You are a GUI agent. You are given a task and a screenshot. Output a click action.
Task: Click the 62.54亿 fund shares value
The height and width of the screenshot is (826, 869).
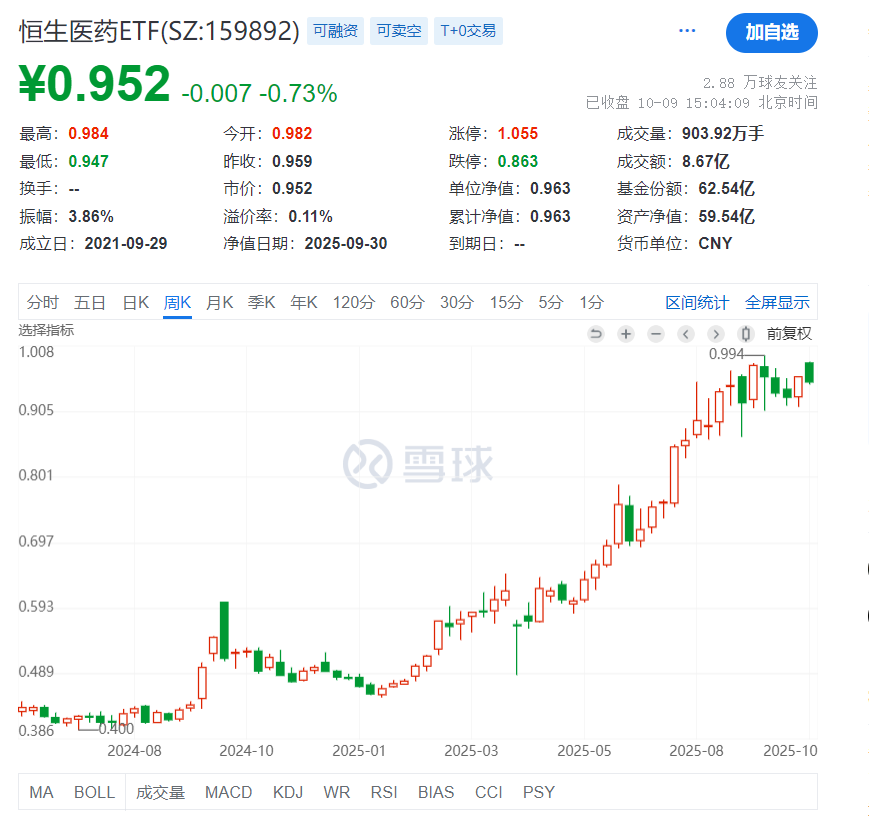tap(727, 188)
